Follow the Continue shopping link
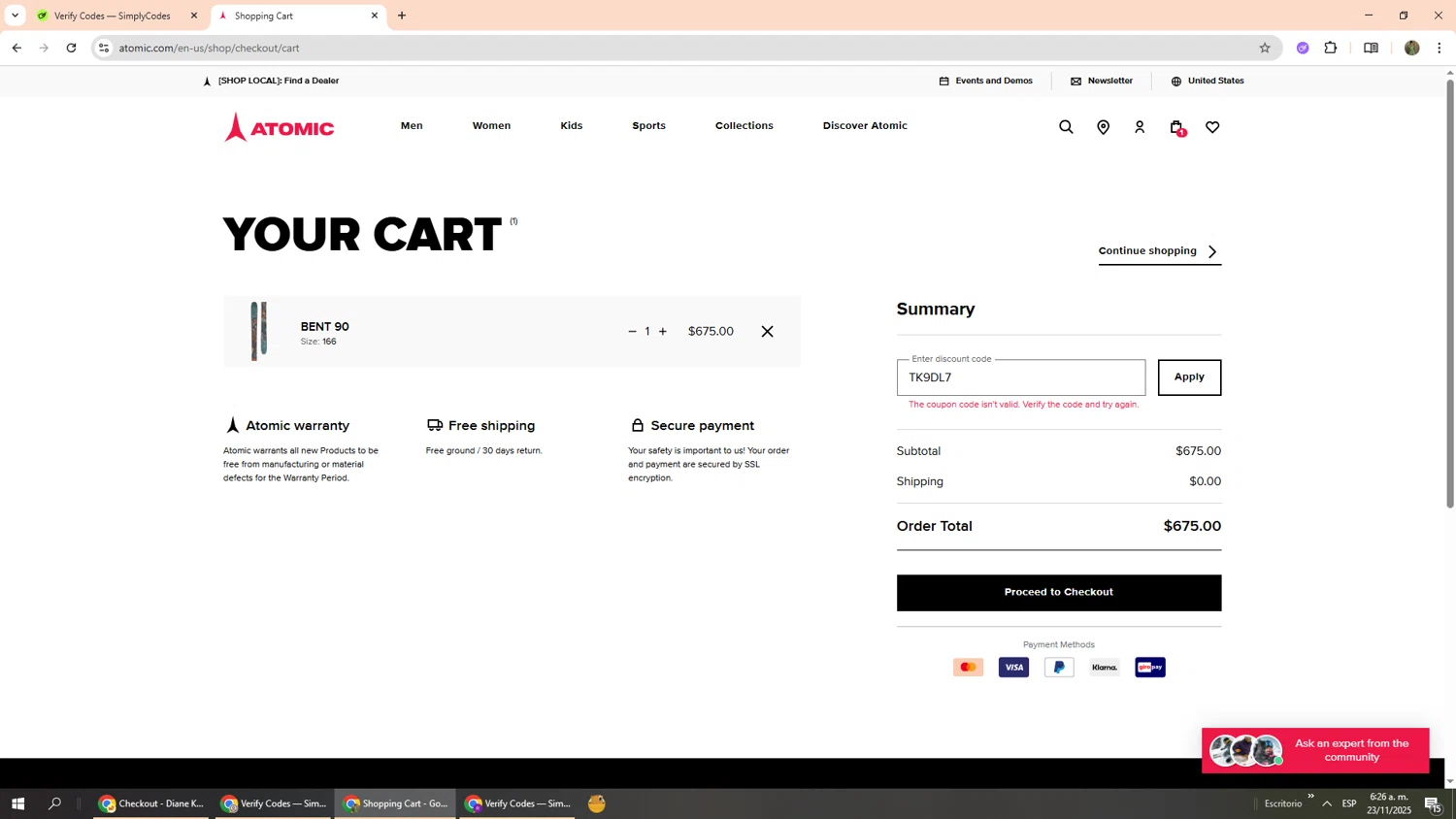This screenshot has width=1456, height=819. click(x=1159, y=251)
